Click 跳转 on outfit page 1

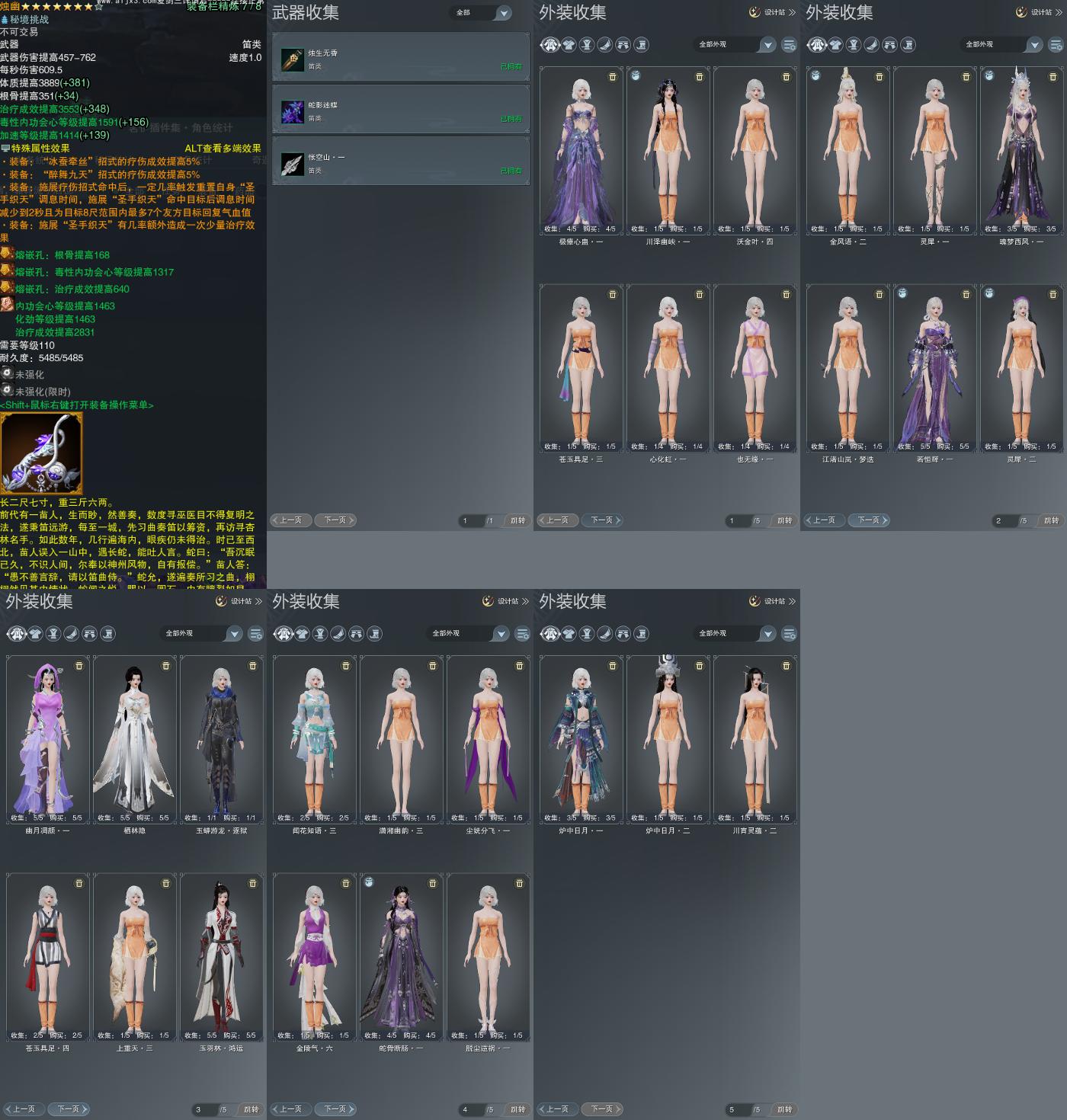(x=785, y=520)
